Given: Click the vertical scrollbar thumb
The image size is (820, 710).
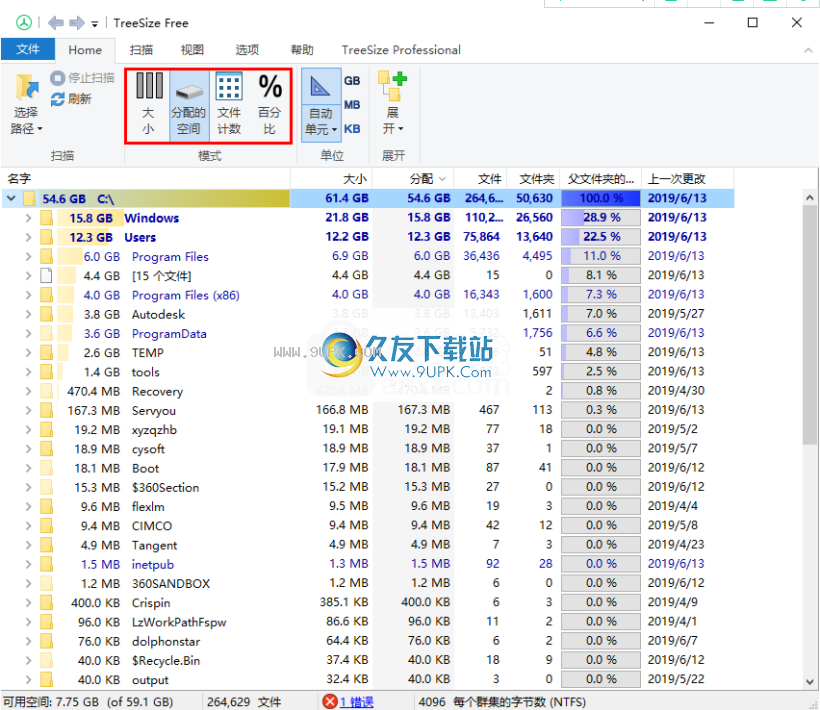Looking at the screenshot, I should click(810, 325).
